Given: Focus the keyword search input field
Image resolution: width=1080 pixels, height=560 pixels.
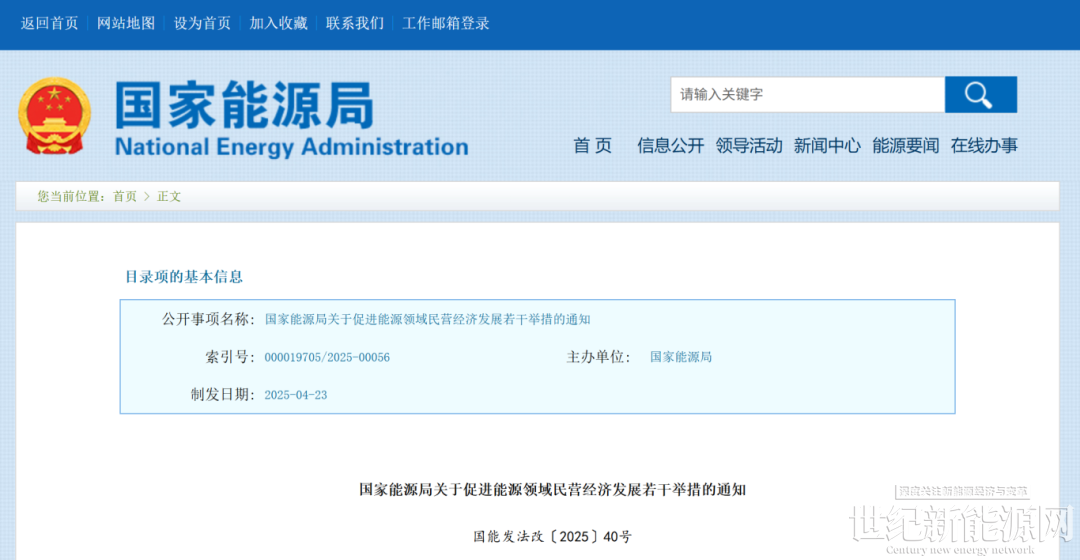Looking at the screenshot, I should [x=807, y=94].
